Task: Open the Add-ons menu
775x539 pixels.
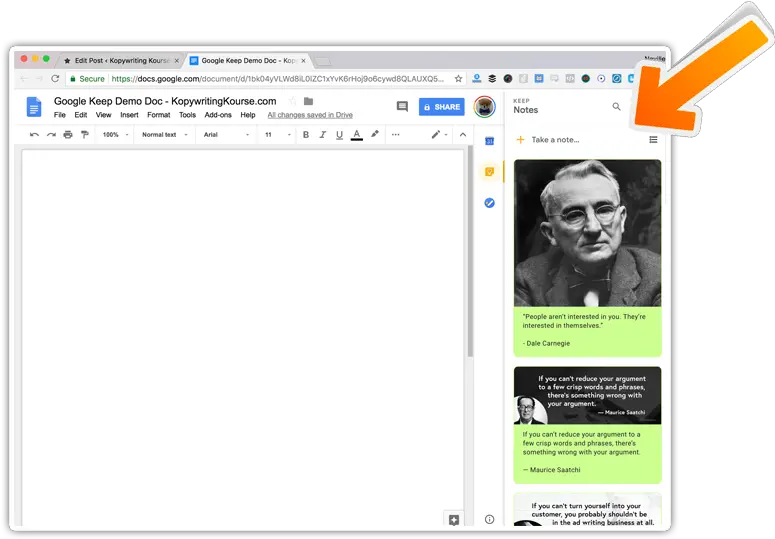Action: coord(218,115)
